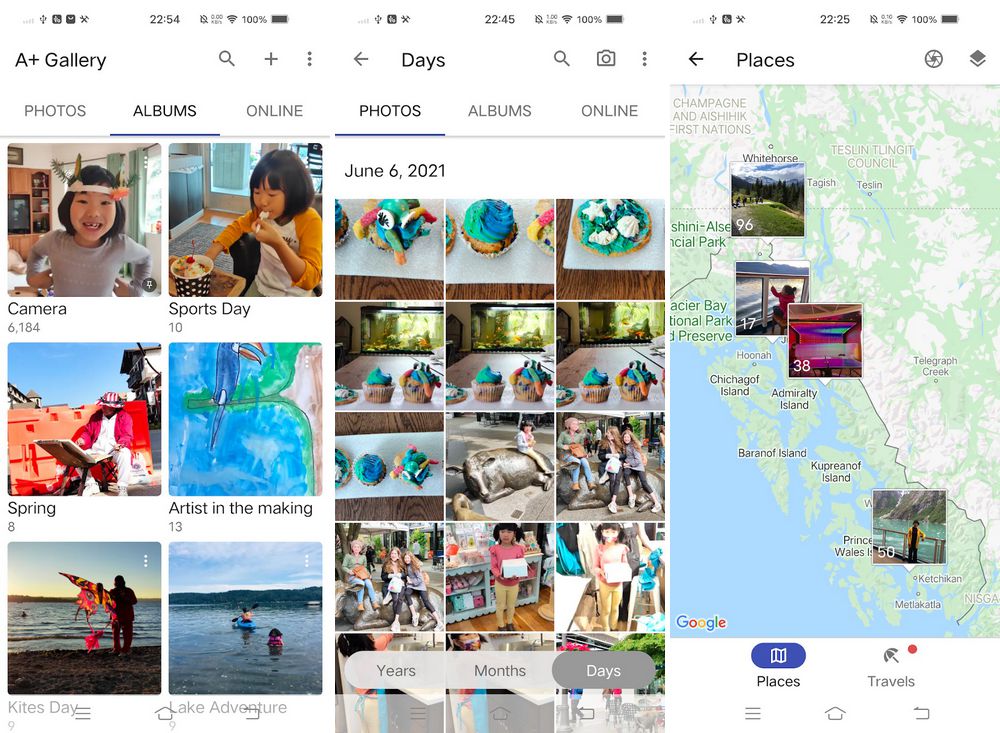Open the Days screen three-dot overflow menu
1000x733 pixels.
tap(644, 59)
